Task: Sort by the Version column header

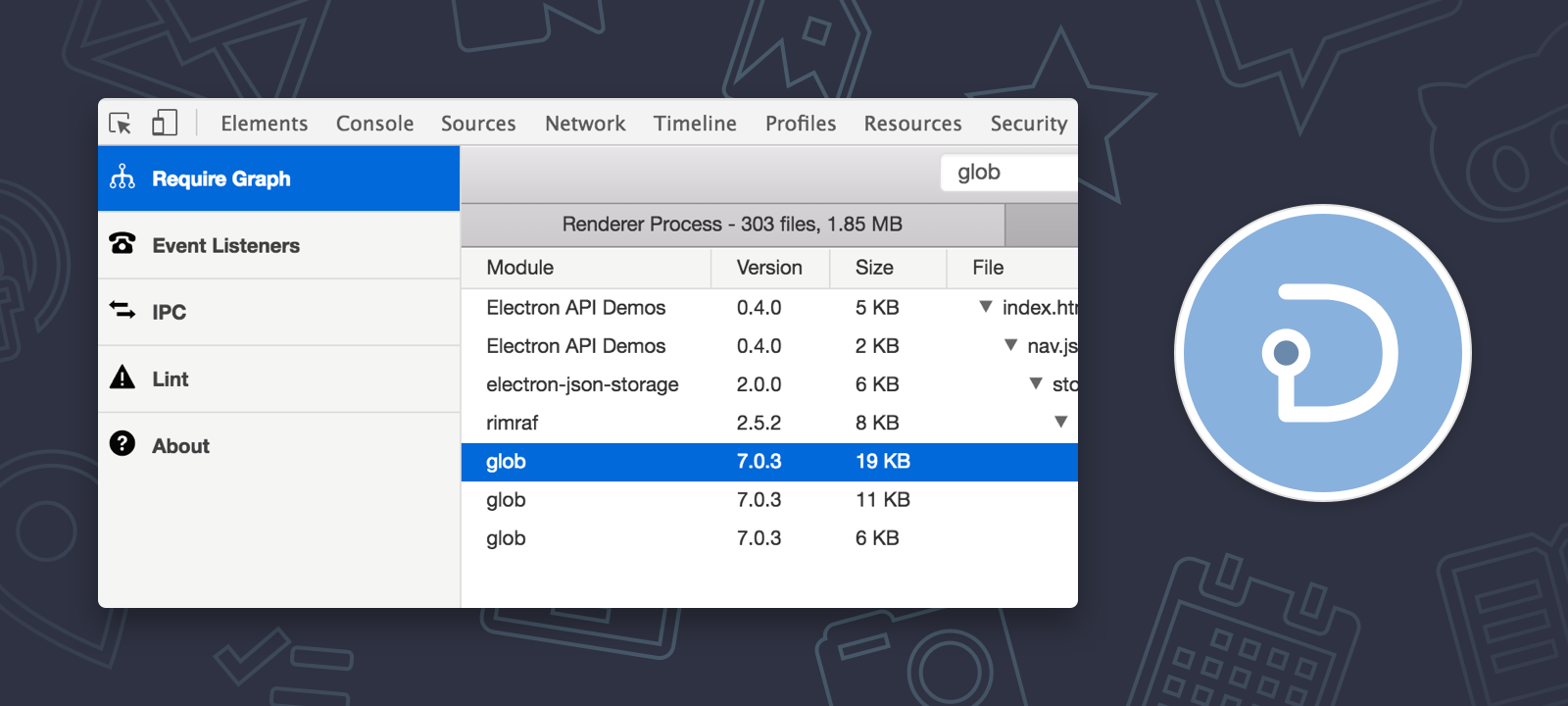Action: point(769,268)
